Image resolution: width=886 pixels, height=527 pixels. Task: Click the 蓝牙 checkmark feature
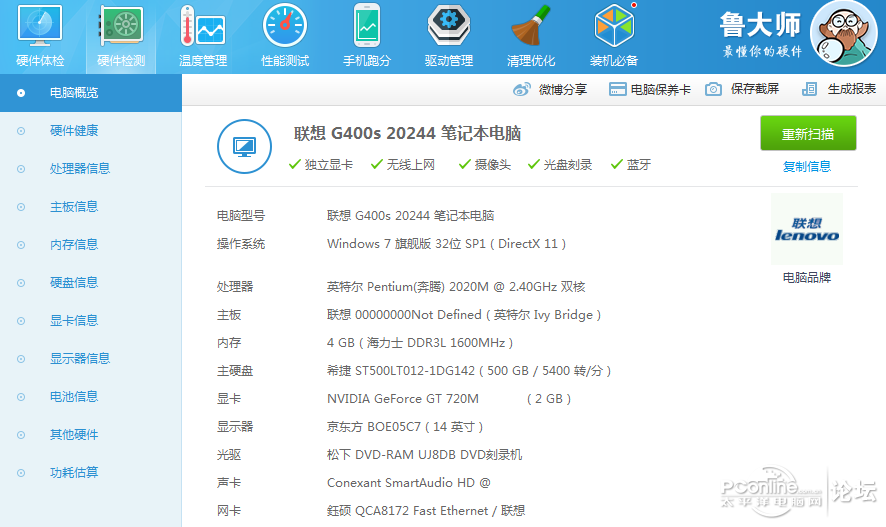(631, 164)
